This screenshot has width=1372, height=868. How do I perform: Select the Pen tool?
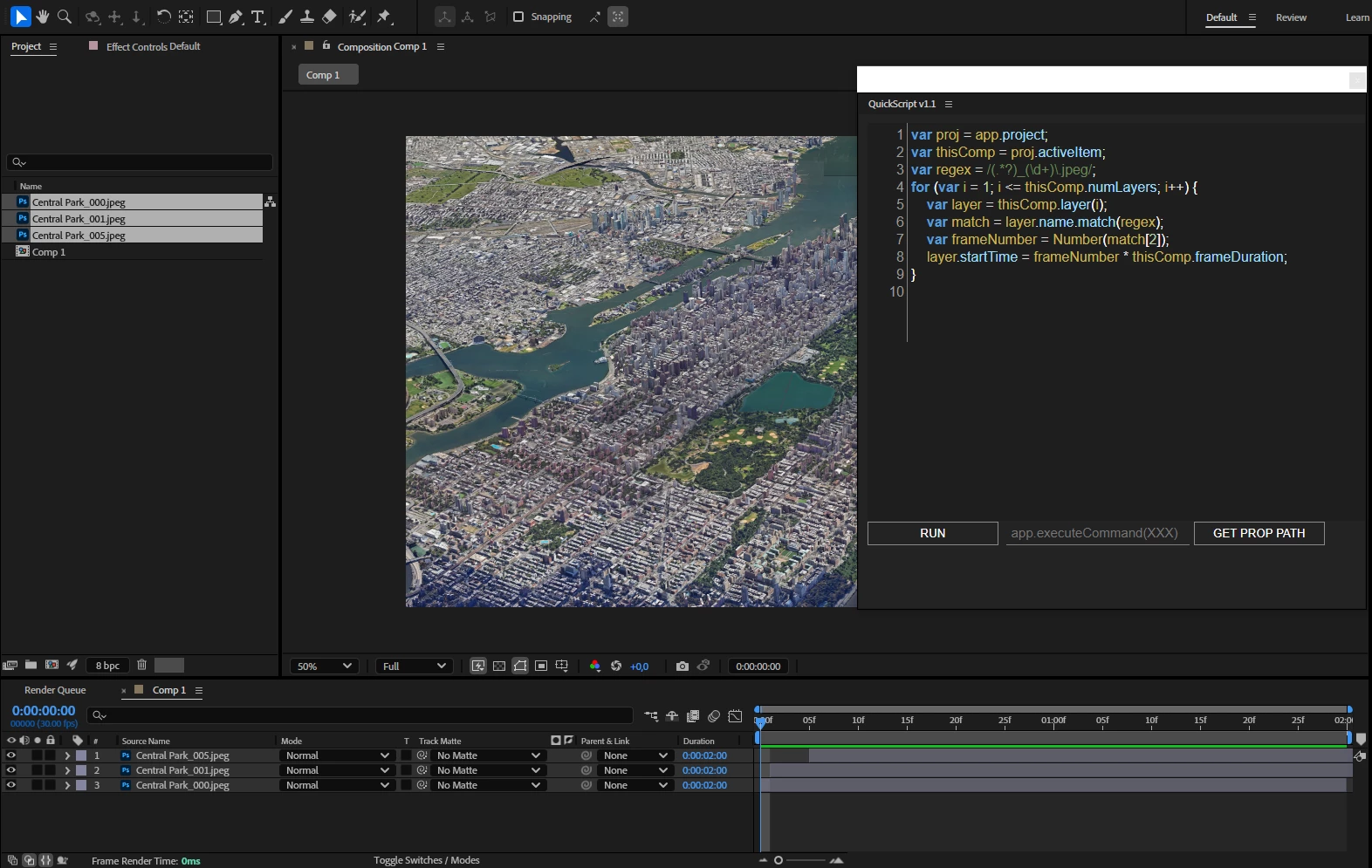[x=236, y=17]
